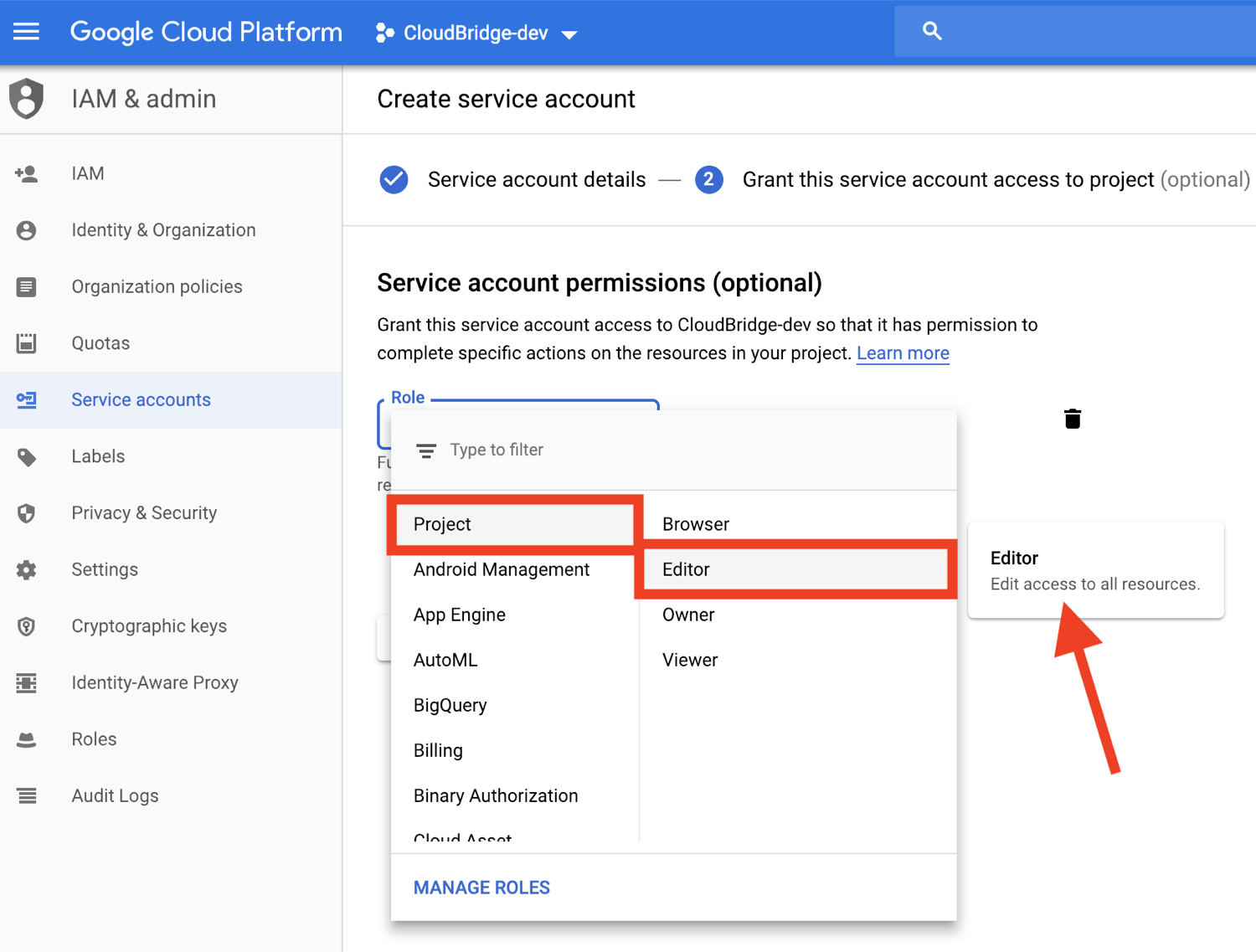The width and height of the screenshot is (1256, 952).
Task: Click the Organization policies icon
Action: point(26,287)
